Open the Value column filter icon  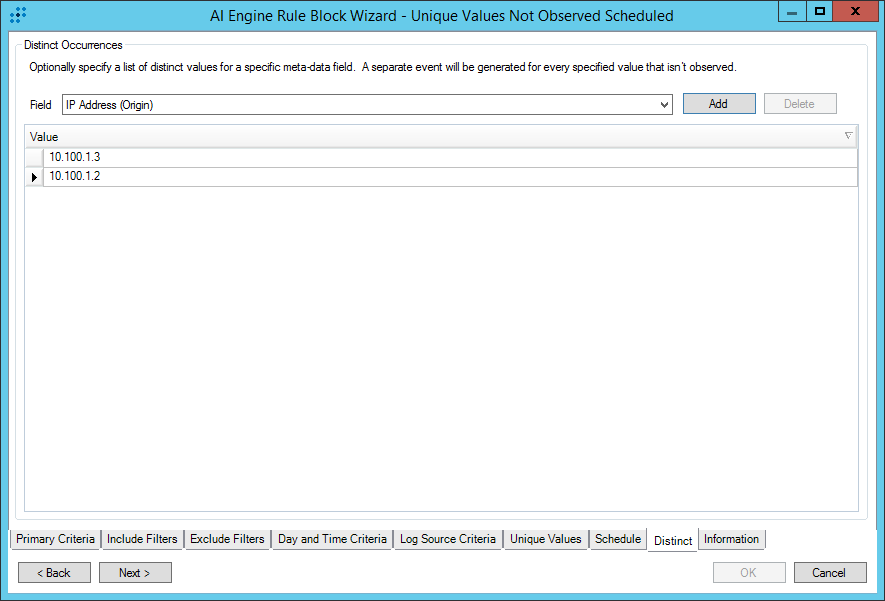[x=848, y=136]
